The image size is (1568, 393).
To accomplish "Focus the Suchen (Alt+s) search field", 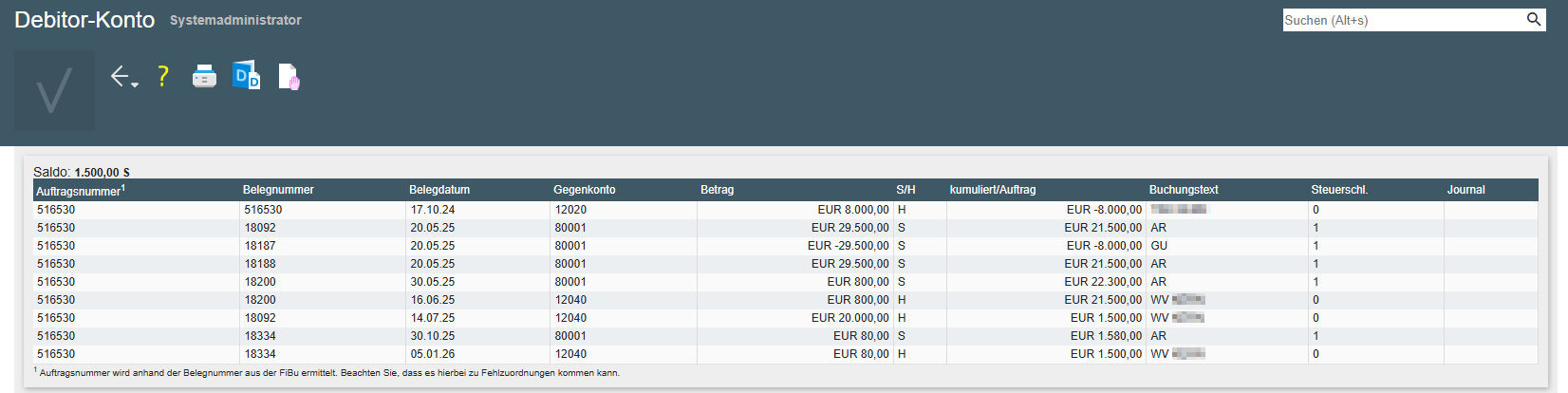I will pyautogui.click(x=1403, y=20).
